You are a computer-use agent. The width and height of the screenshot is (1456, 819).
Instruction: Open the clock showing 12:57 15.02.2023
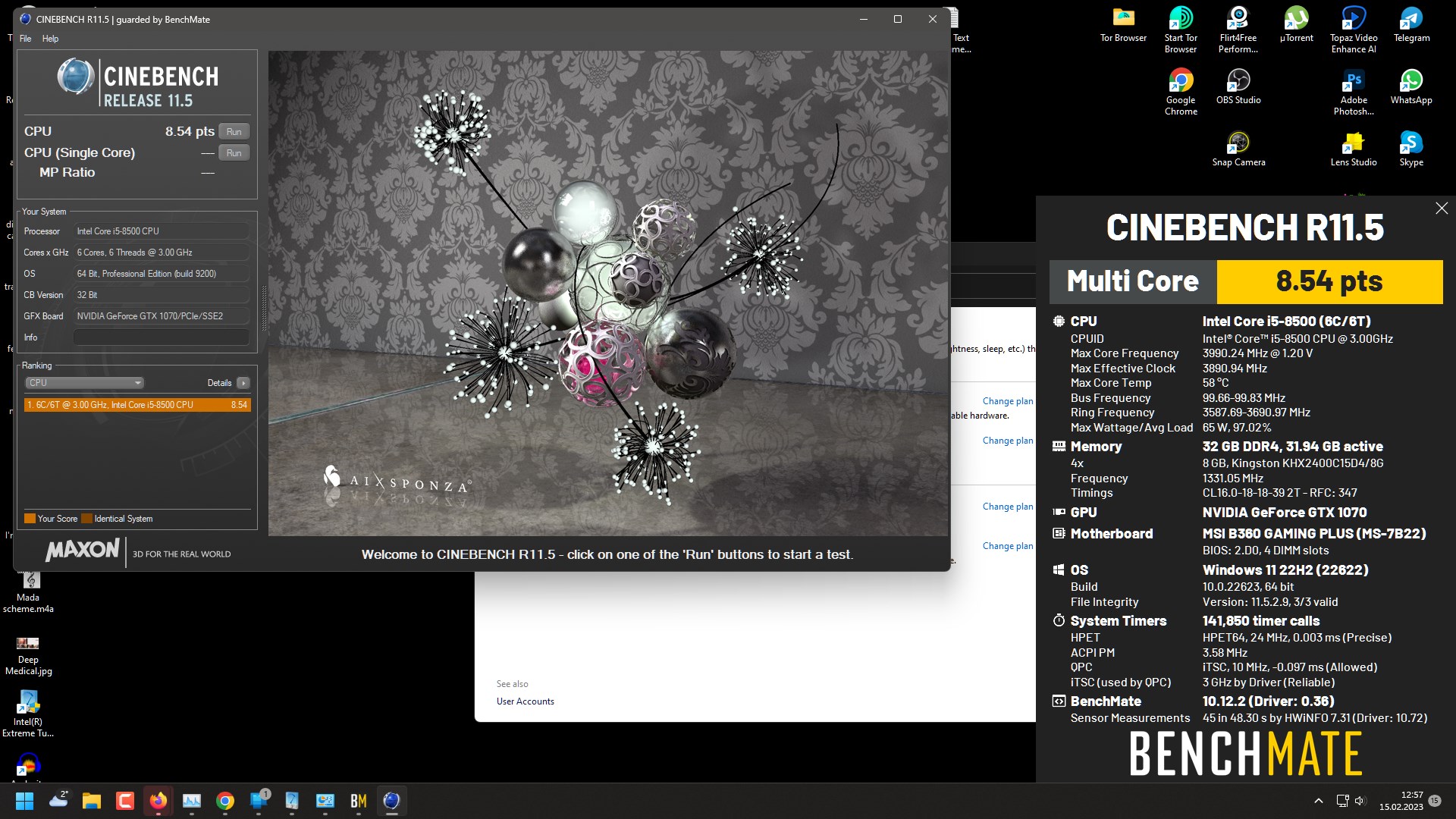click(x=1401, y=801)
